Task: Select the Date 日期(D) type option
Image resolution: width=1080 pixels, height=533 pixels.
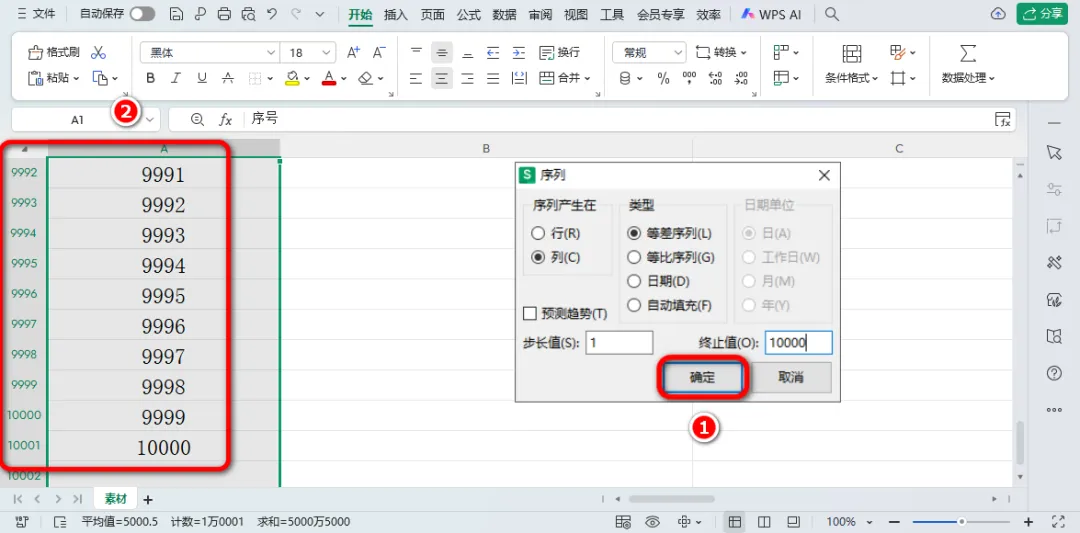Action: (x=634, y=281)
